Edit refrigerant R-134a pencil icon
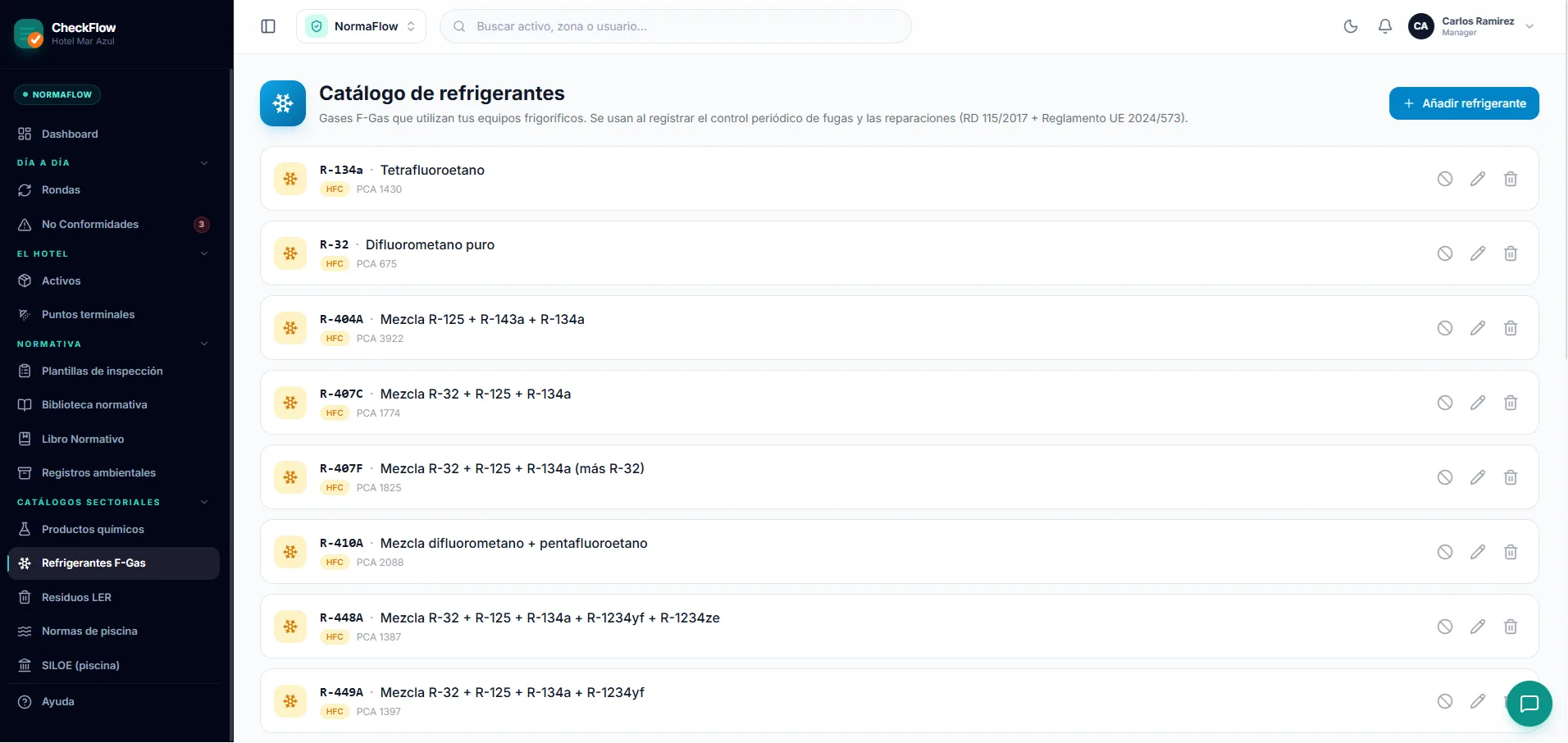 tap(1478, 179)
